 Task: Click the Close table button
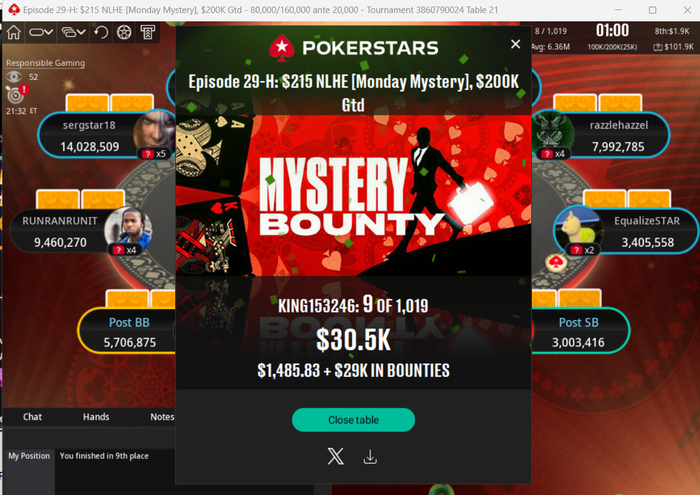click(353, 420)
